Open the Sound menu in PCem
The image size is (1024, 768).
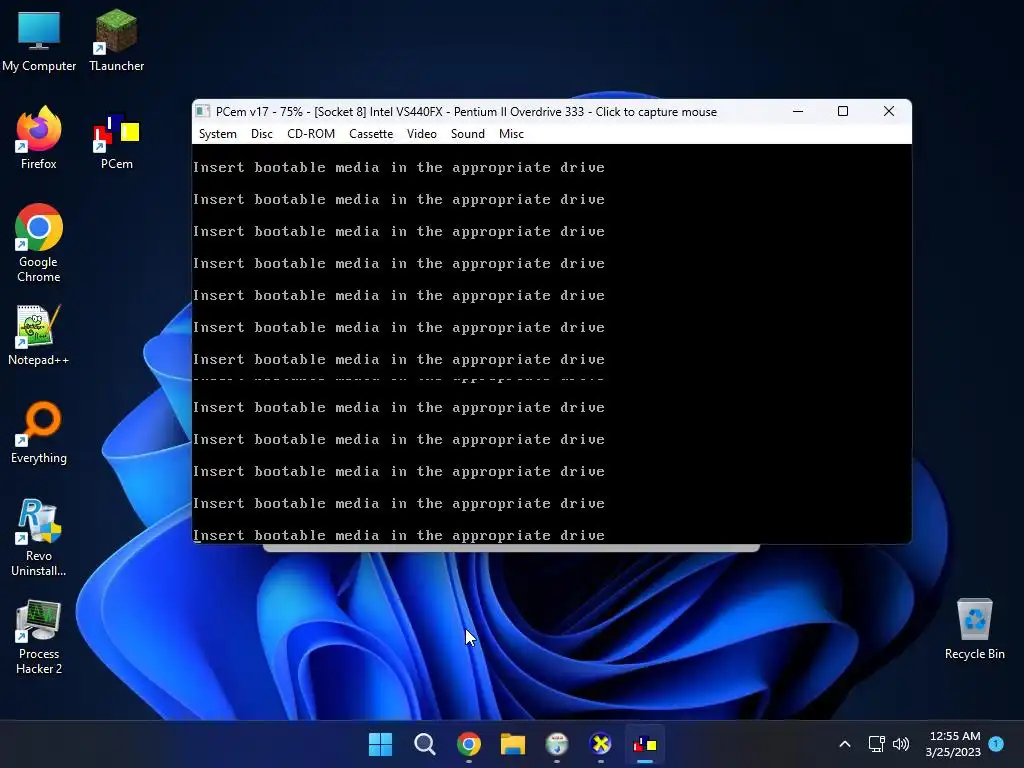click(x=468, y=134)
